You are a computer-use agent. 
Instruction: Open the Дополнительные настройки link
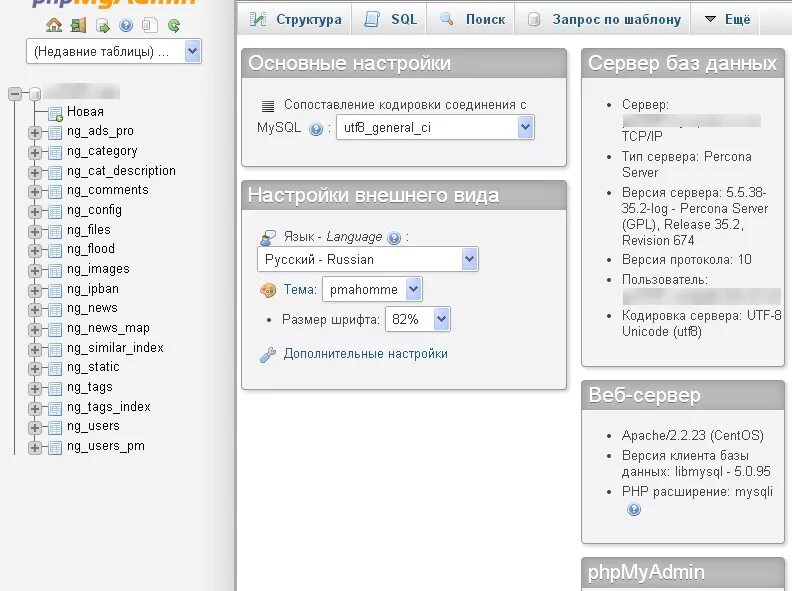366,354
